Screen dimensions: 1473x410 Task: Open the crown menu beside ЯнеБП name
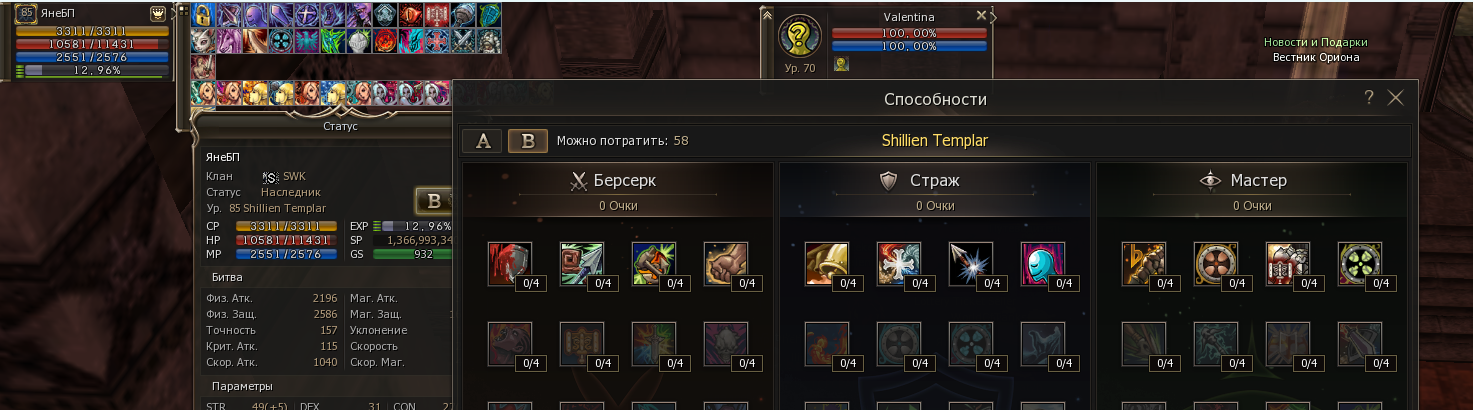pos(157,14)
